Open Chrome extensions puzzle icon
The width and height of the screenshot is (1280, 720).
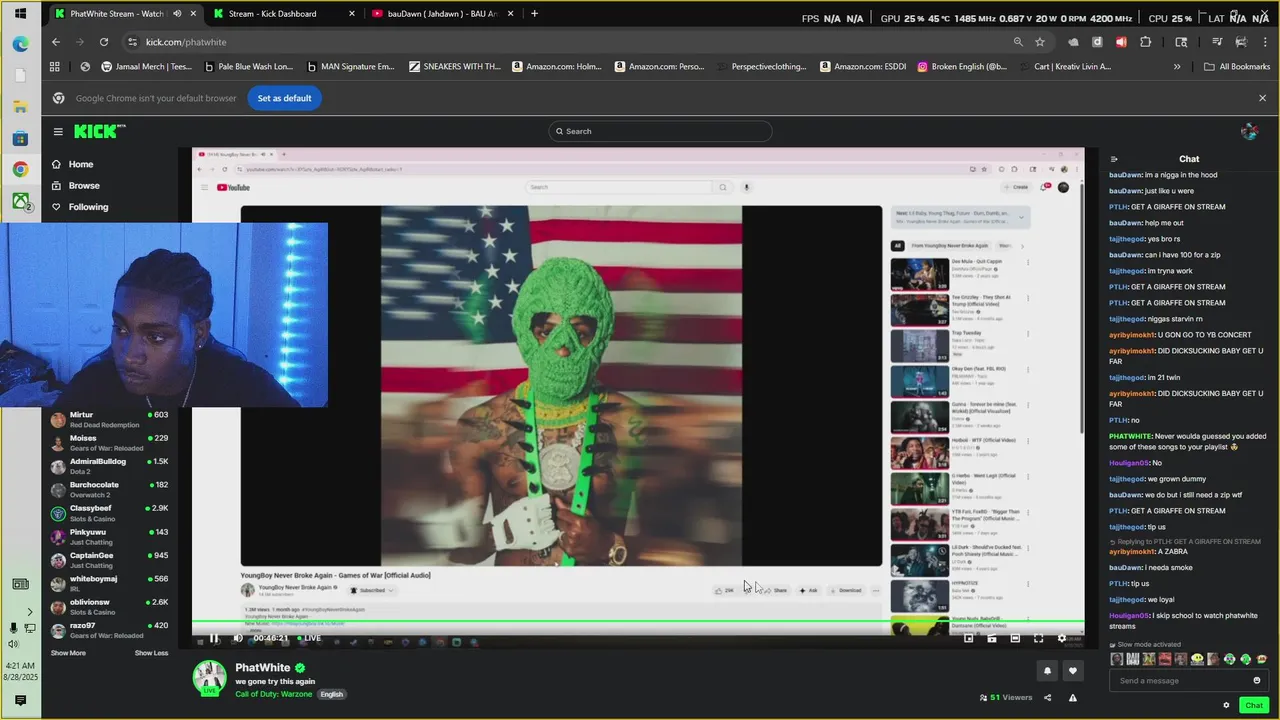pyautogui.click(x=1145, y=42)
